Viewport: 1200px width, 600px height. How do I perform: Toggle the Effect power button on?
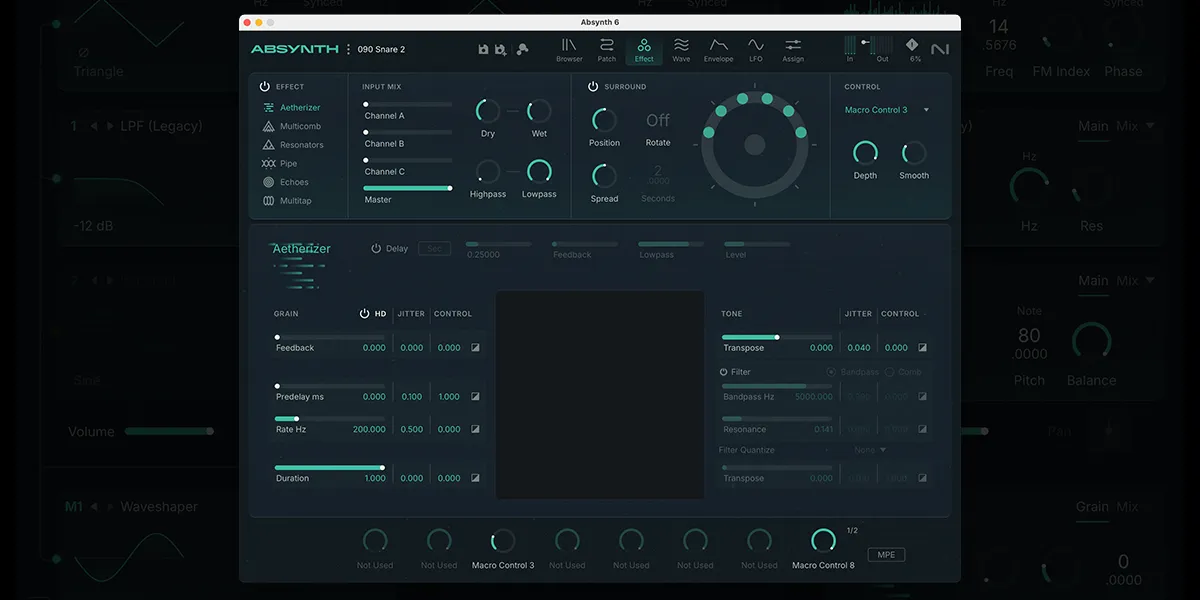pyautogui.click(x=263, y=88)
